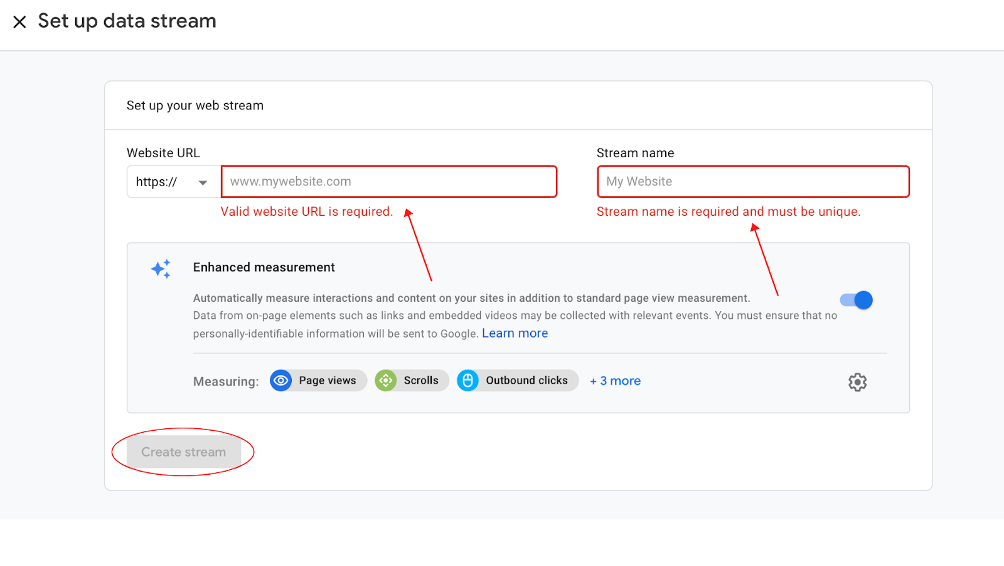Open the https:// protocol dropdown
1004x566 pixels.
point(174,182)
